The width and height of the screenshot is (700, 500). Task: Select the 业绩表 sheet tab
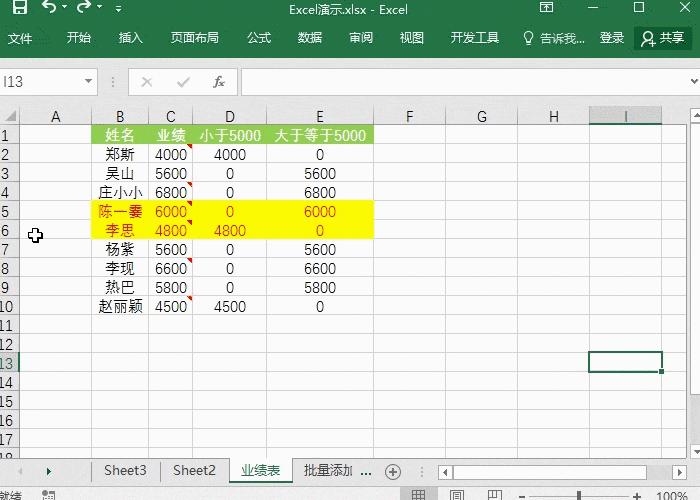[261, 471]
